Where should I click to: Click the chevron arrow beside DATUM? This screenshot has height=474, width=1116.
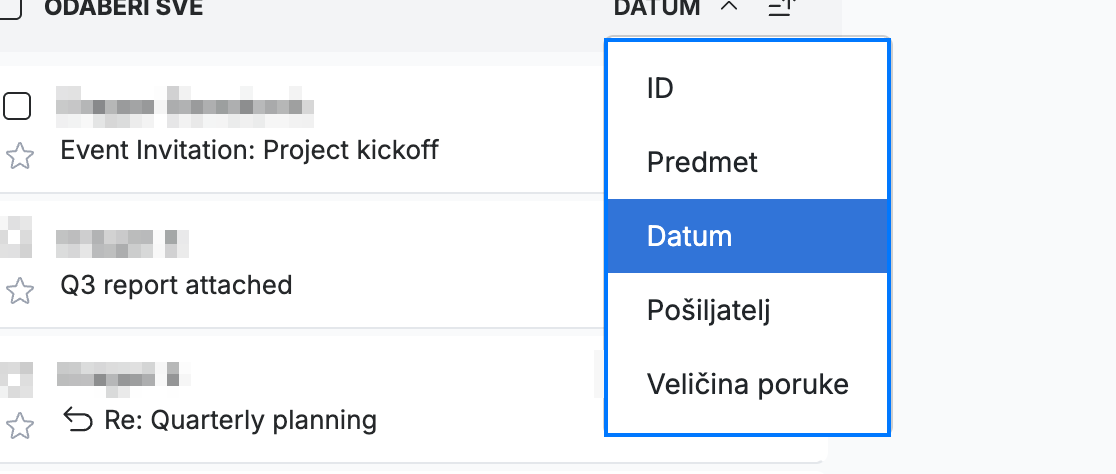(729, 7)
